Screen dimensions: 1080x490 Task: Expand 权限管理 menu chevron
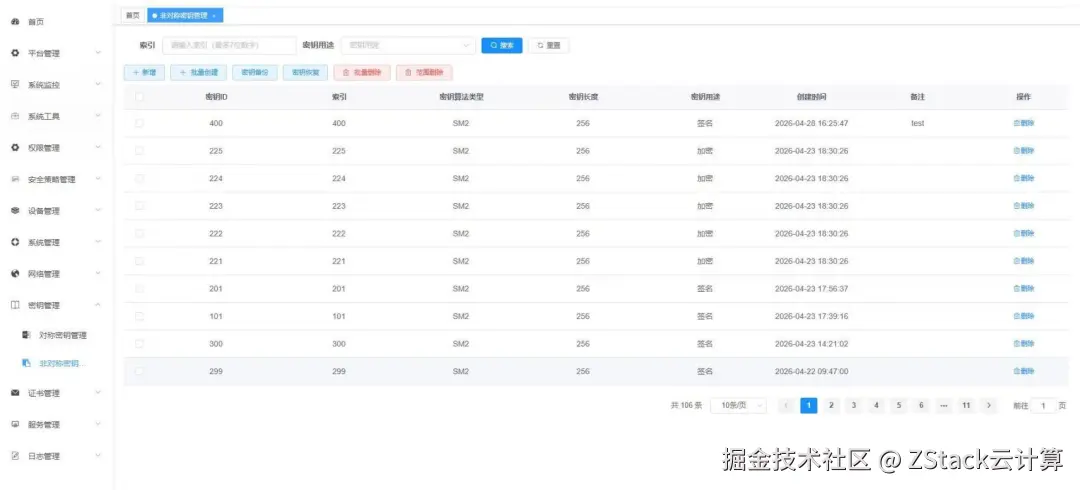98,147
